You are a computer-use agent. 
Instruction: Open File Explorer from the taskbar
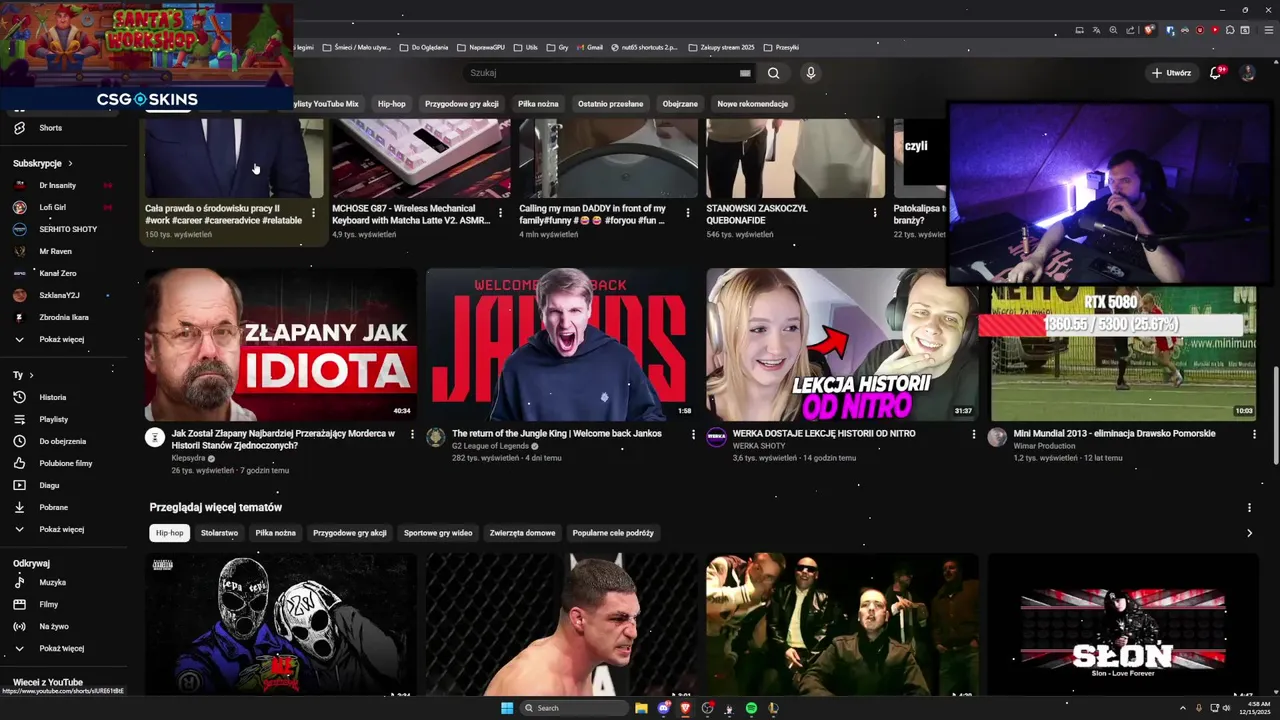coord(642,708)
